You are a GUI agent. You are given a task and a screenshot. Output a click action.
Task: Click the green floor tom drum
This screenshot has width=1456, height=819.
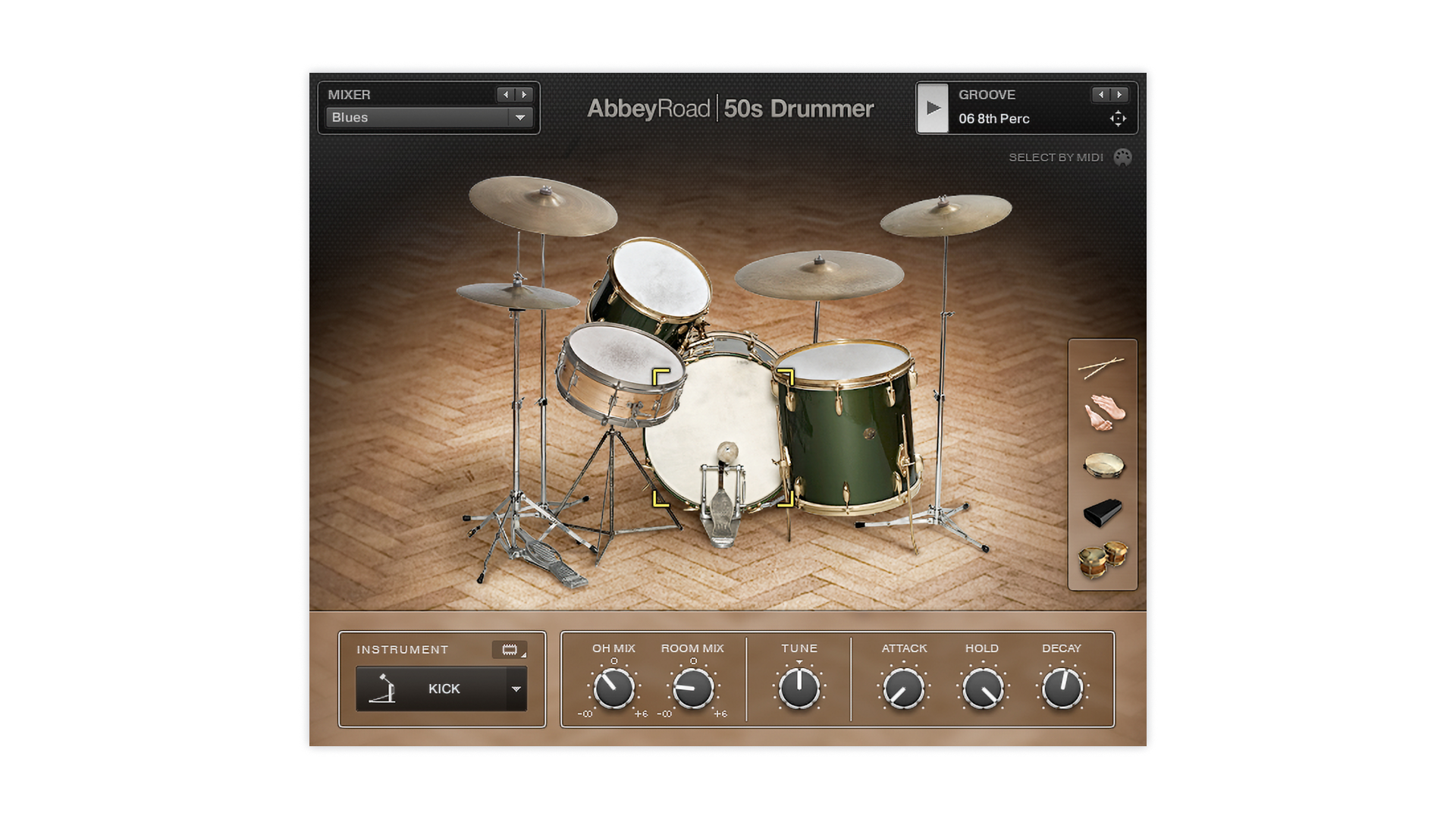pos(846,432)
